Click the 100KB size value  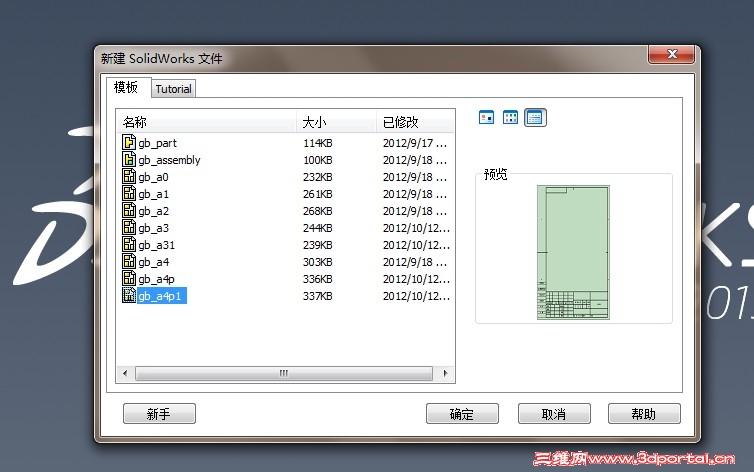317,160
